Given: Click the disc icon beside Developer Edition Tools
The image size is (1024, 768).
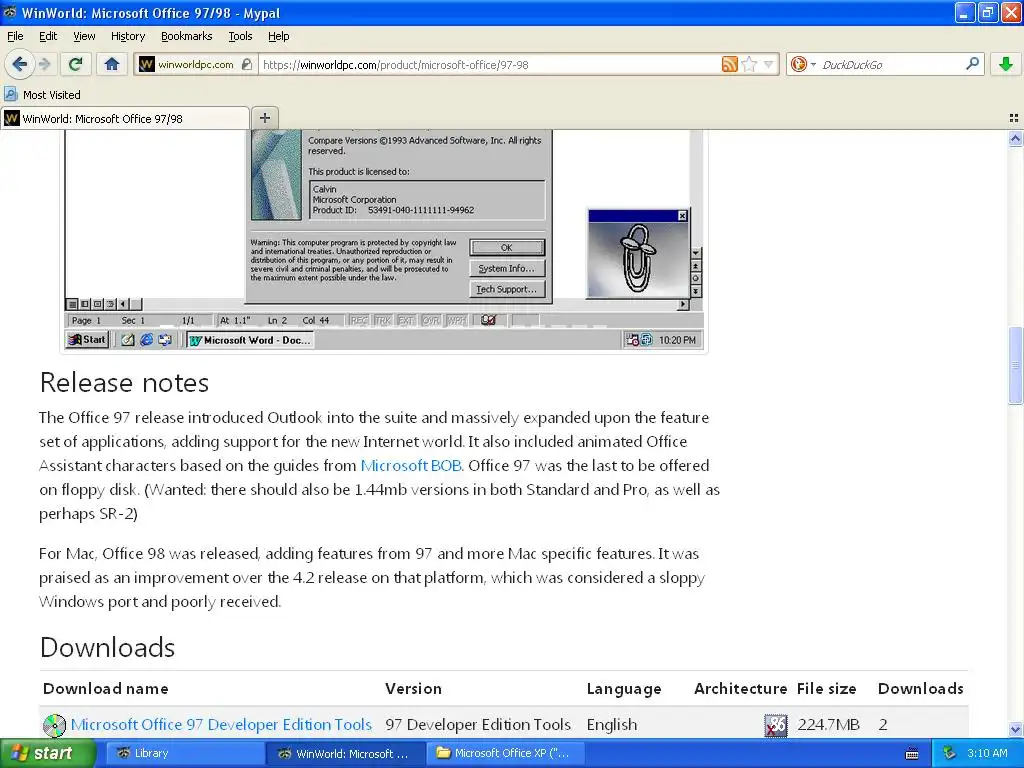Looking at the screenshot, I should pyautogui.click(x=54, y=725).
